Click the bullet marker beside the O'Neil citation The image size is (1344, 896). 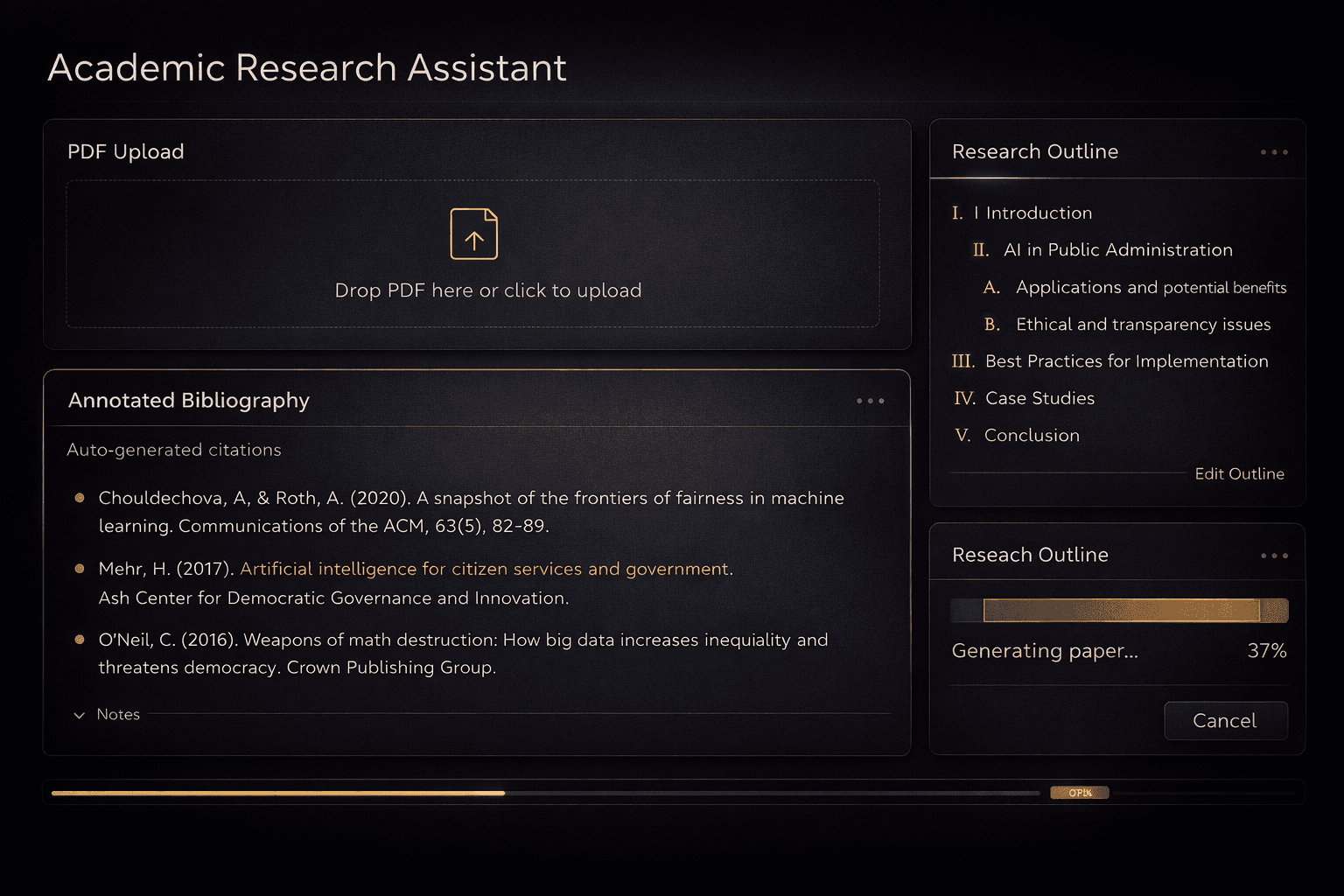79,640
